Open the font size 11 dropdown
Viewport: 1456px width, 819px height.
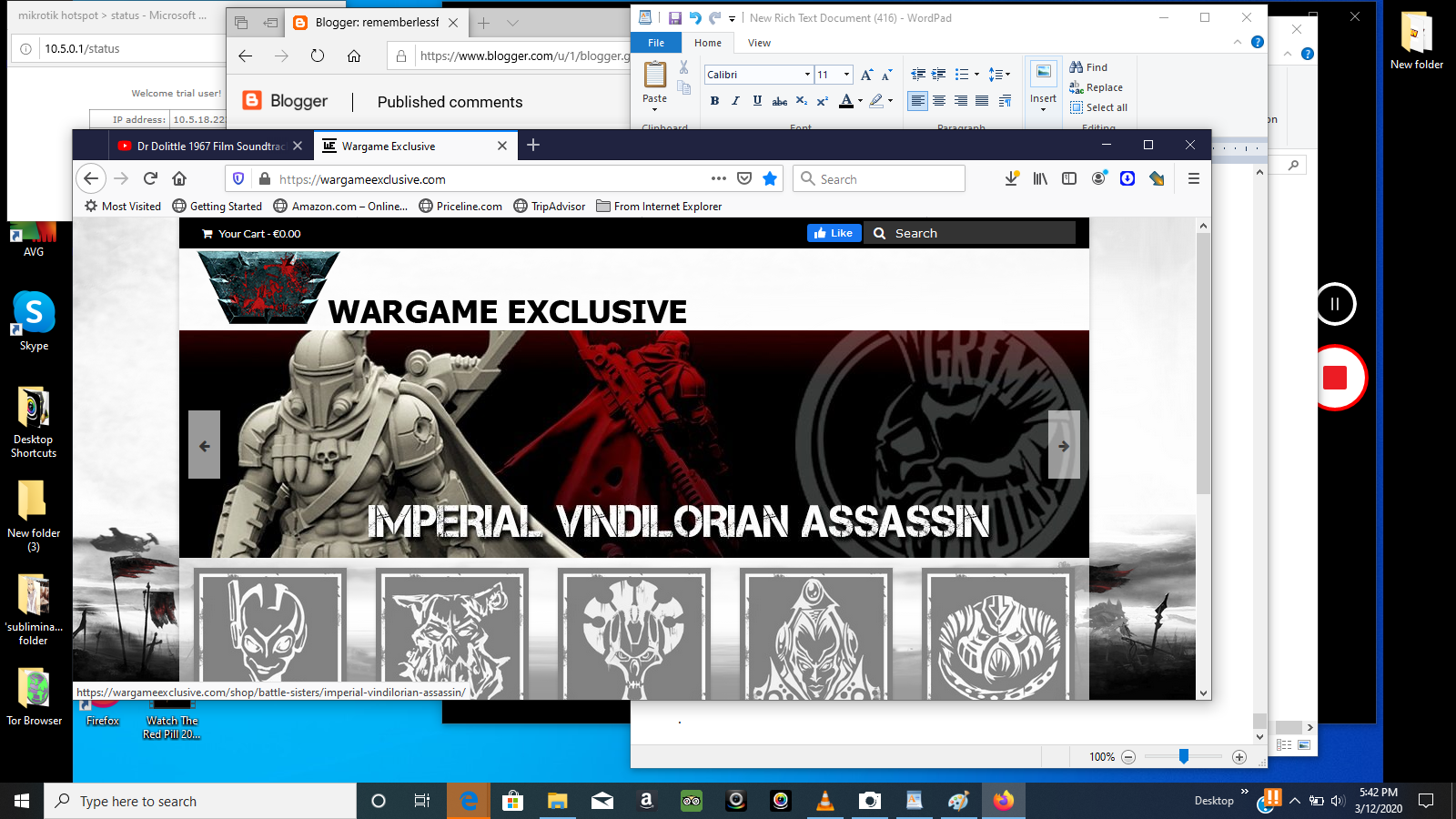pyautogui.click(x=846, y=75)
